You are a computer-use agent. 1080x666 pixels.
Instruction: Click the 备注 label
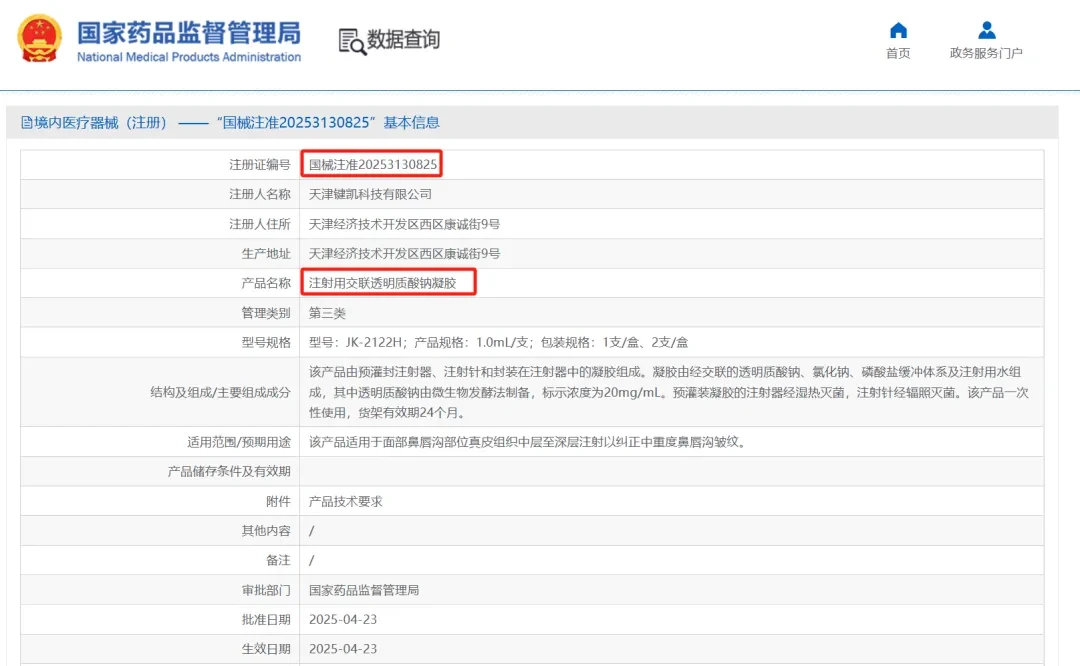278,560
